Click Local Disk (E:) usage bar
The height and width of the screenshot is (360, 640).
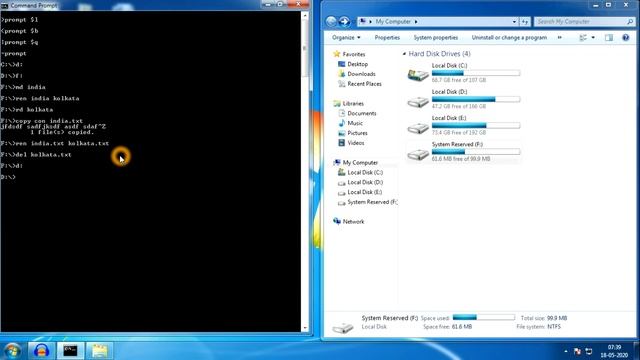tap(476, 125)
